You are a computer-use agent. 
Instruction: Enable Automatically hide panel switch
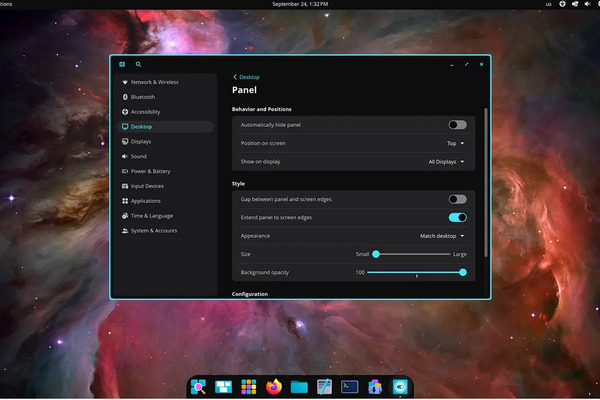pyautogui.click(x=457, y=125)
